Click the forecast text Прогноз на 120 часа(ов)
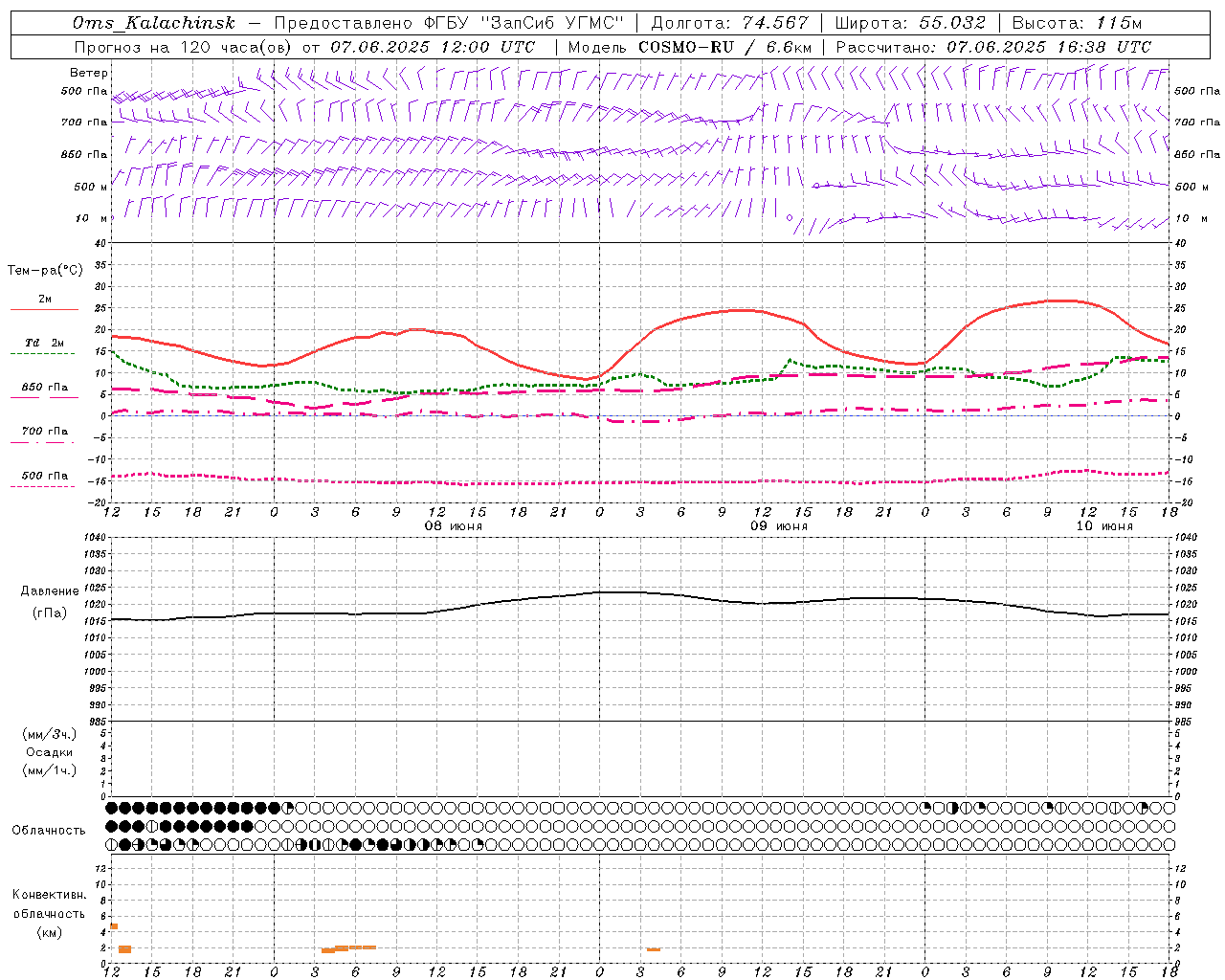 coord(184,47)
